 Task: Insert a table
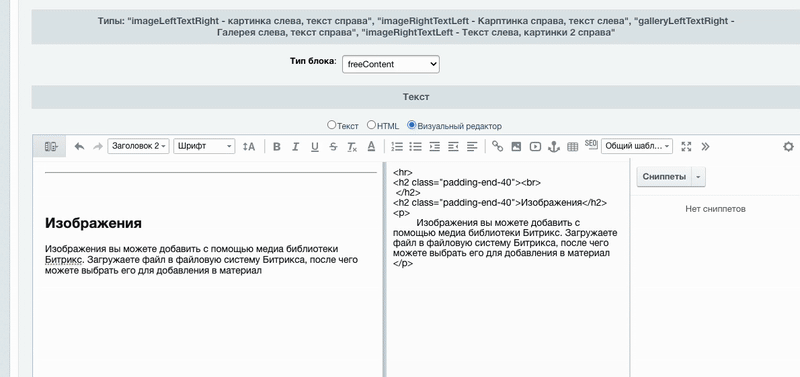click(x=572, y=146)
